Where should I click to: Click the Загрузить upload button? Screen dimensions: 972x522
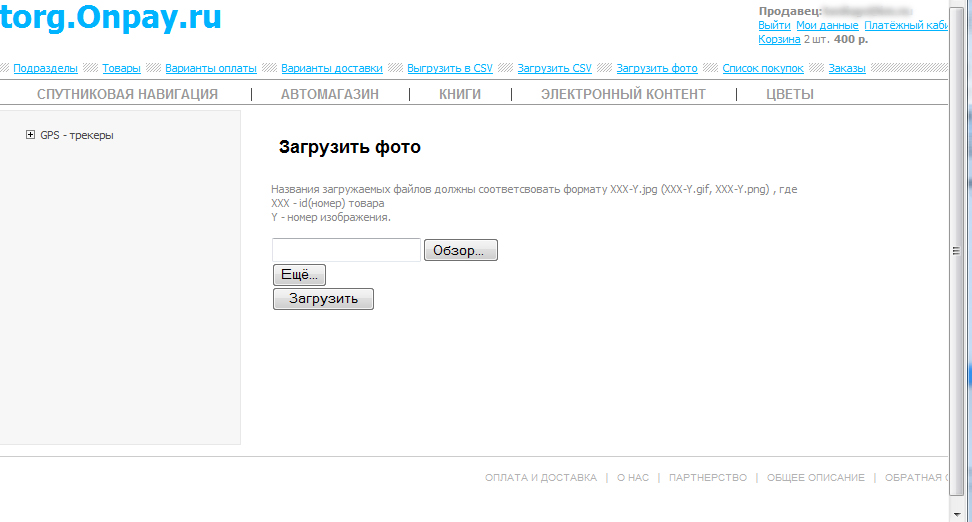pyautogui.click(x=323, y=299)
